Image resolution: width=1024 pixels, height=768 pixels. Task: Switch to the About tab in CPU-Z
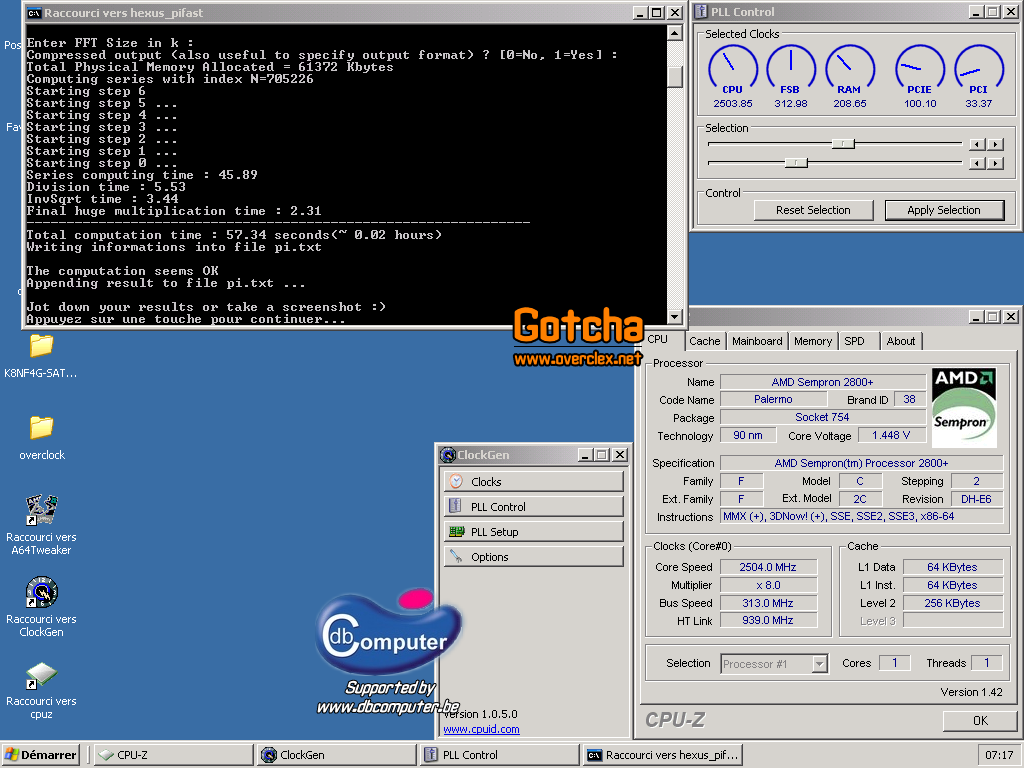coord(901,341)
